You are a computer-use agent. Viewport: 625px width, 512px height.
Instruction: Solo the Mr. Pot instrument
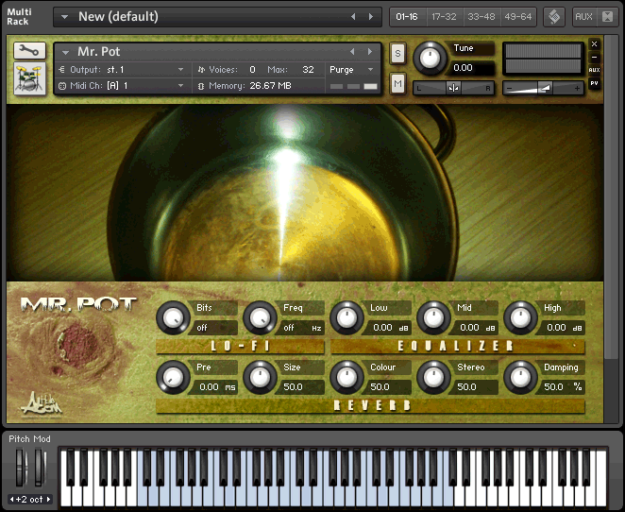click(397, 53)
